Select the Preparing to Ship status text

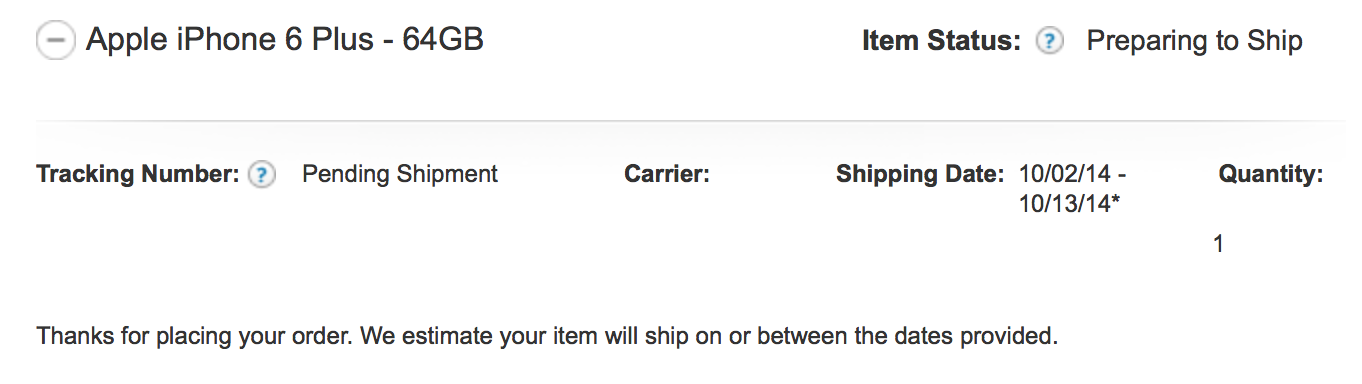[1194, 42]
